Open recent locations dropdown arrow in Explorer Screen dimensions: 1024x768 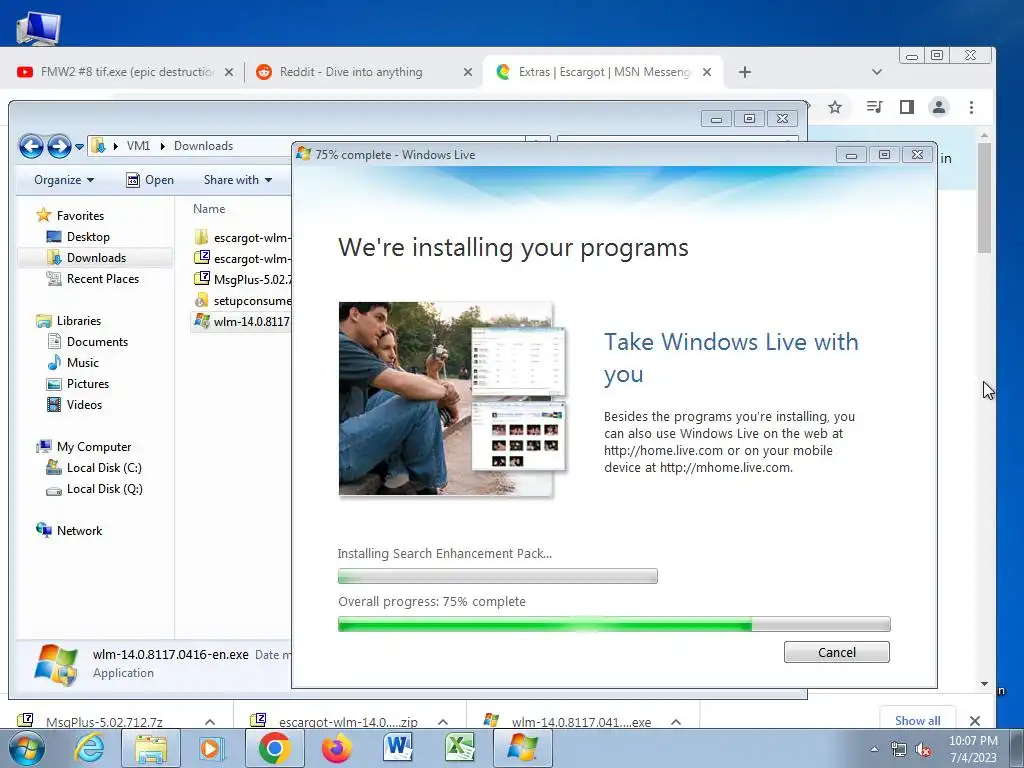79,146
